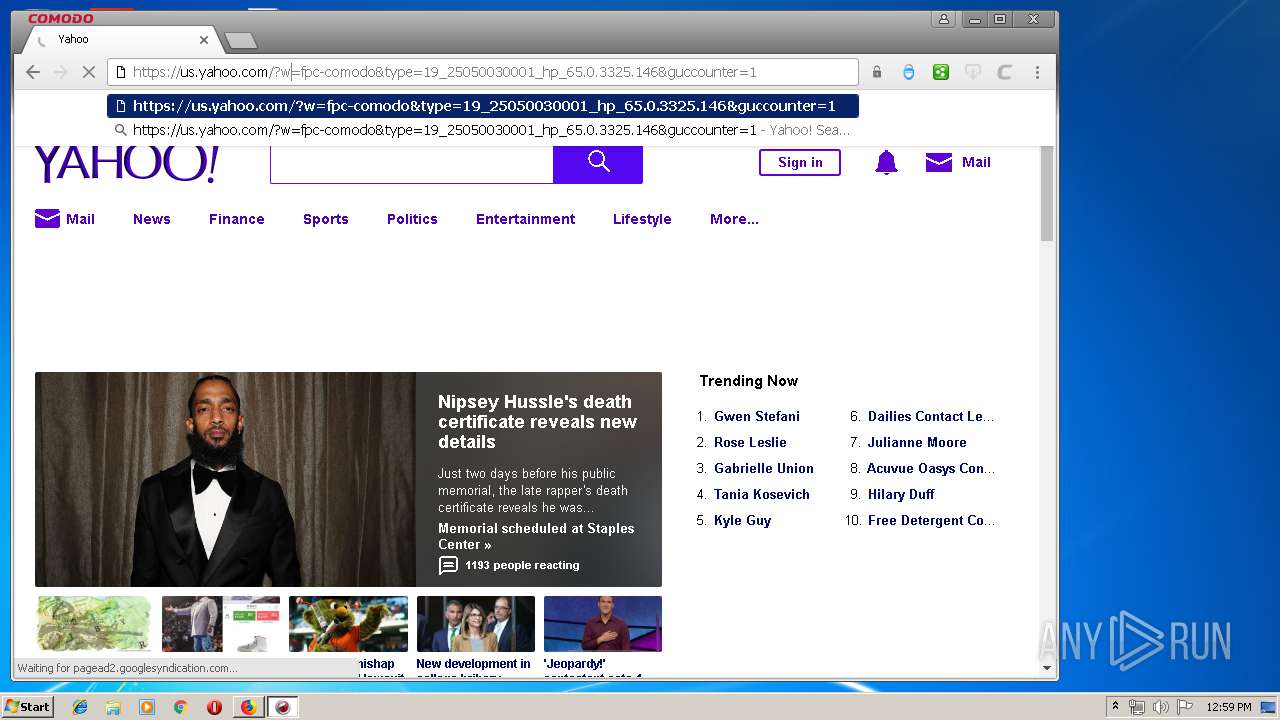Screen dimensions: 1280x720
Task: Go to the Entertainment section
Action: tap(526, 219)
